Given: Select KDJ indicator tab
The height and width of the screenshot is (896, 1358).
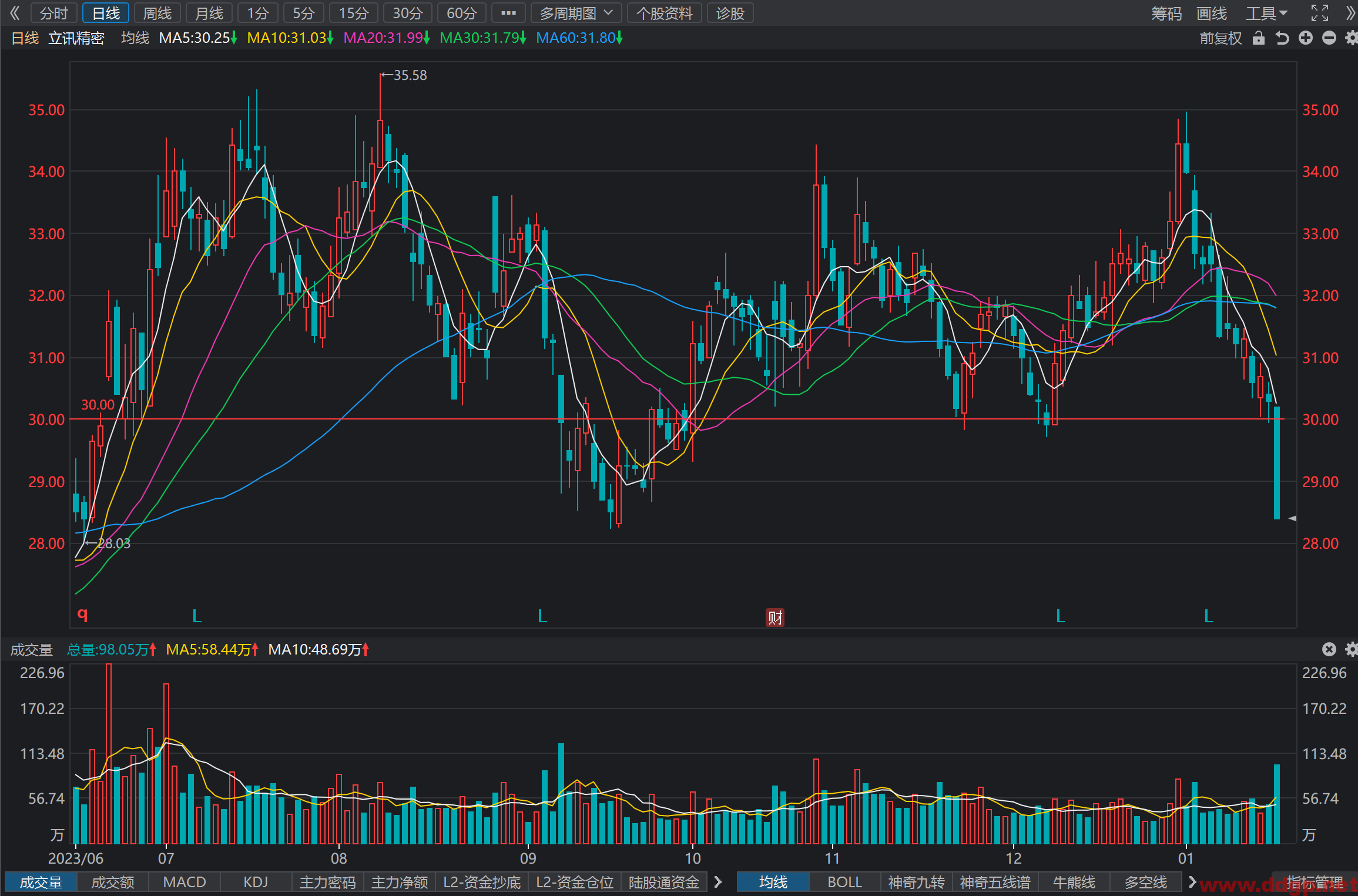Looking at the screenshot, I should (x=256, y=882).
